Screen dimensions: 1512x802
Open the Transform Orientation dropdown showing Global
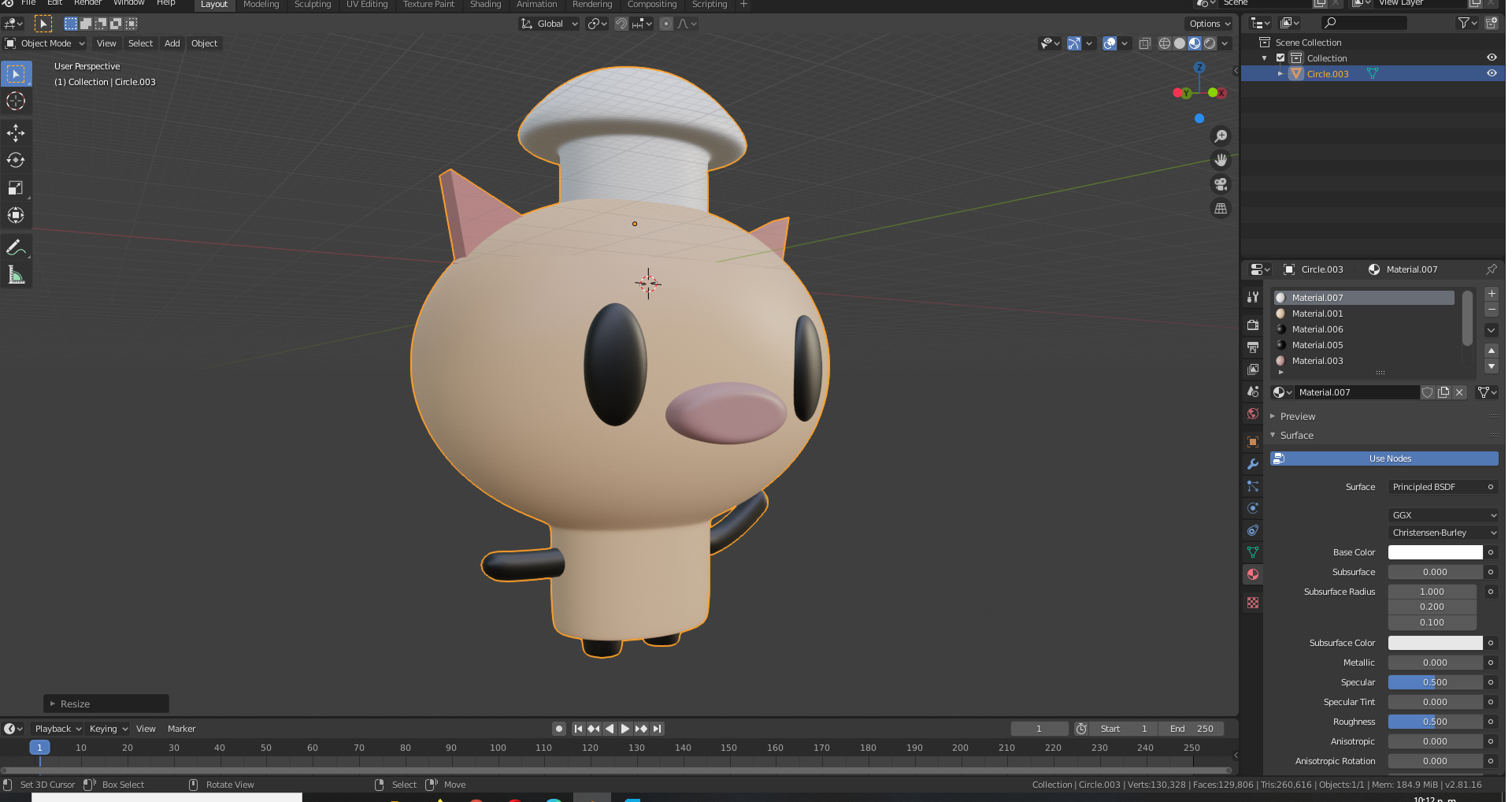(x=549, y=24)
